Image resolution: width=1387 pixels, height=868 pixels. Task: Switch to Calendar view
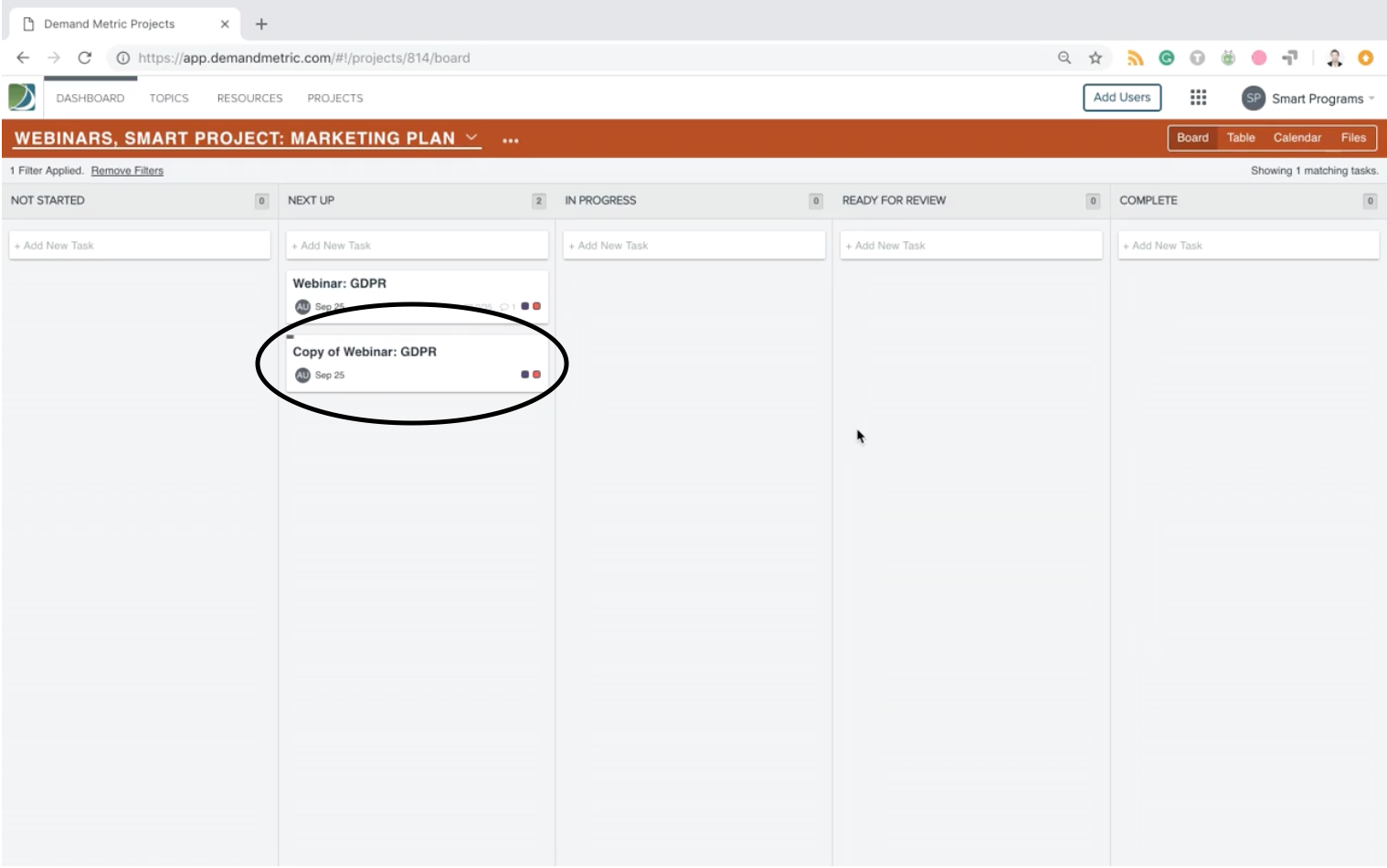1297,138
